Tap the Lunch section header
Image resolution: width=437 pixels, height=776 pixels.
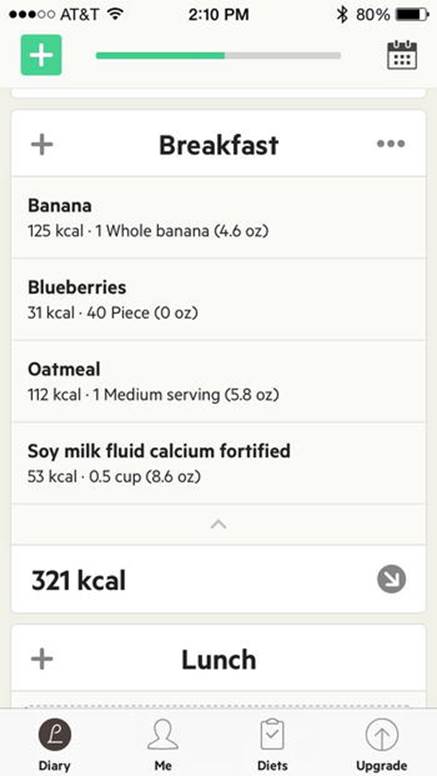tap(218, 659)
